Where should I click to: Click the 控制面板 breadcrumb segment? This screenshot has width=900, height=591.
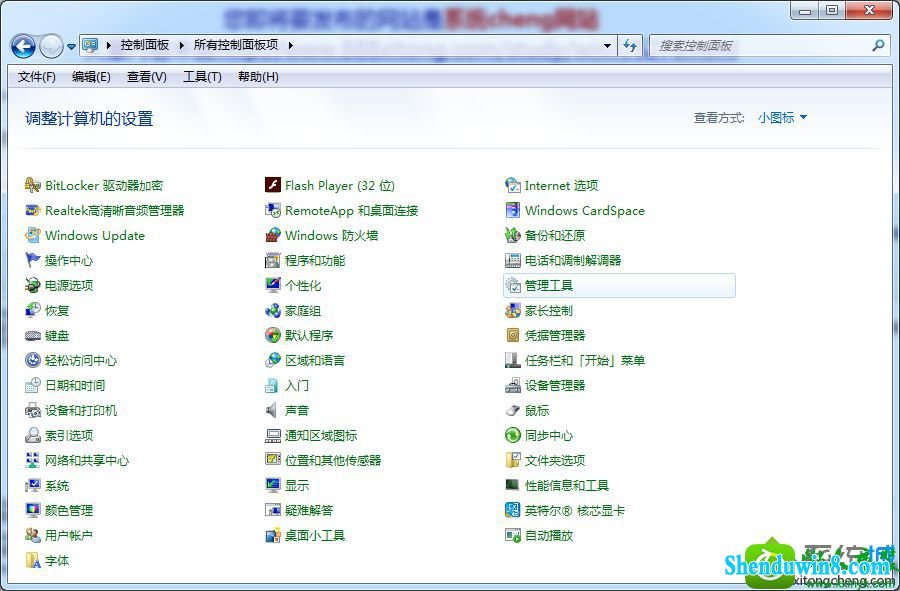(x=145, y=45)
